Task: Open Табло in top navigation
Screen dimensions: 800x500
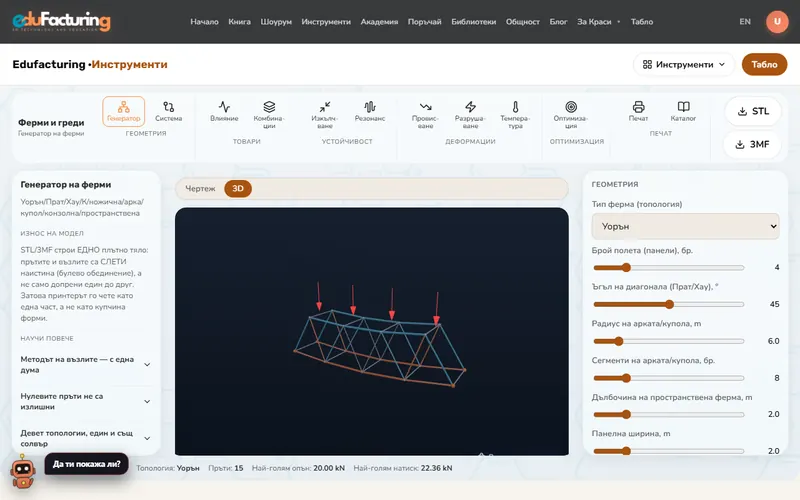Action: (642, 21)
